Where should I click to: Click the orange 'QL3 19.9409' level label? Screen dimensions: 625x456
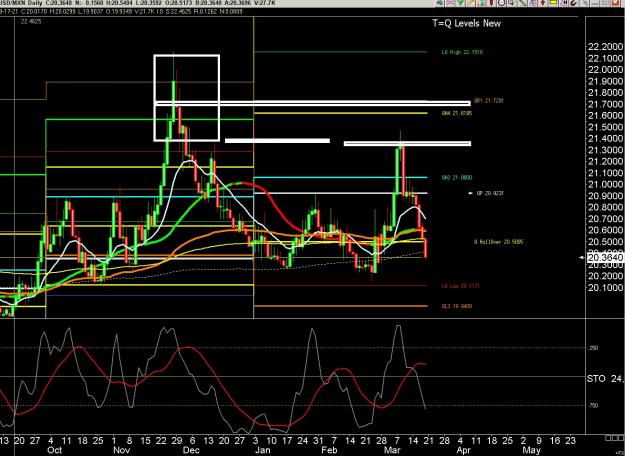coord(457,307)
